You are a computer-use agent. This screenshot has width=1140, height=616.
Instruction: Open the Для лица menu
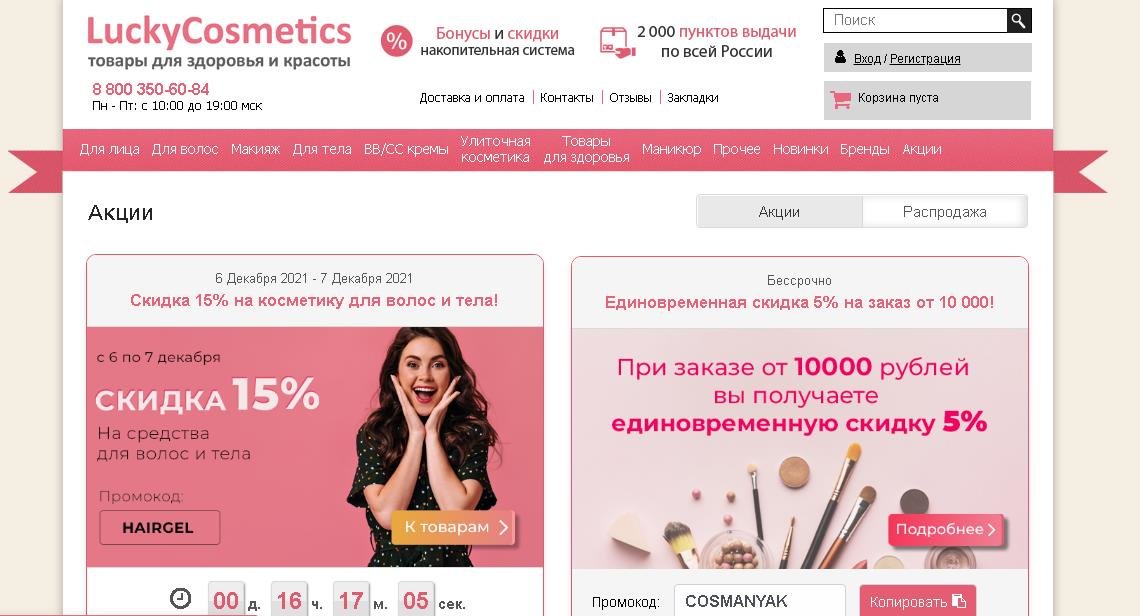point(109,149)
